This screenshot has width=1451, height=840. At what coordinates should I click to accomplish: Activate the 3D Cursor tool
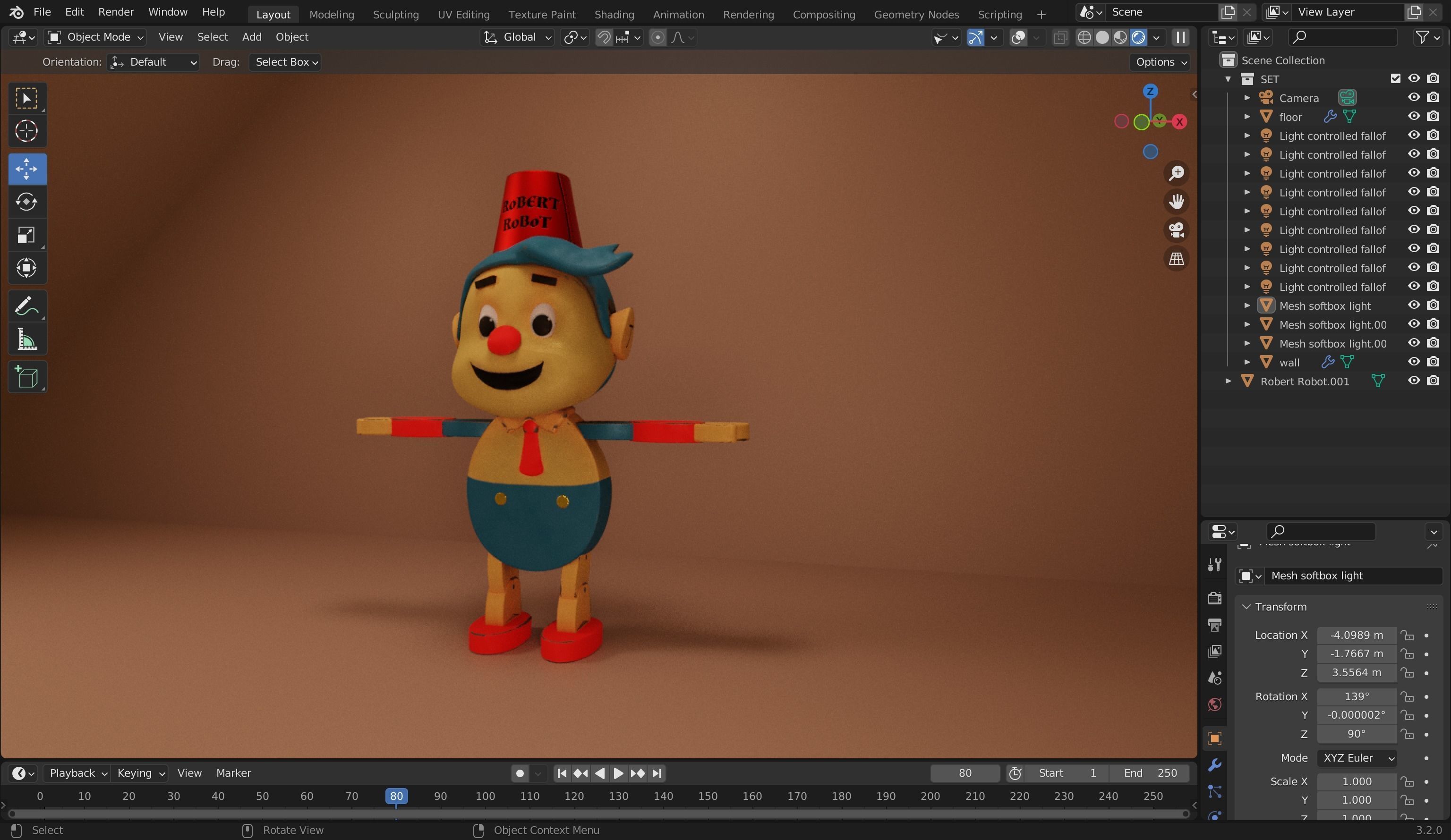(26, 131)
